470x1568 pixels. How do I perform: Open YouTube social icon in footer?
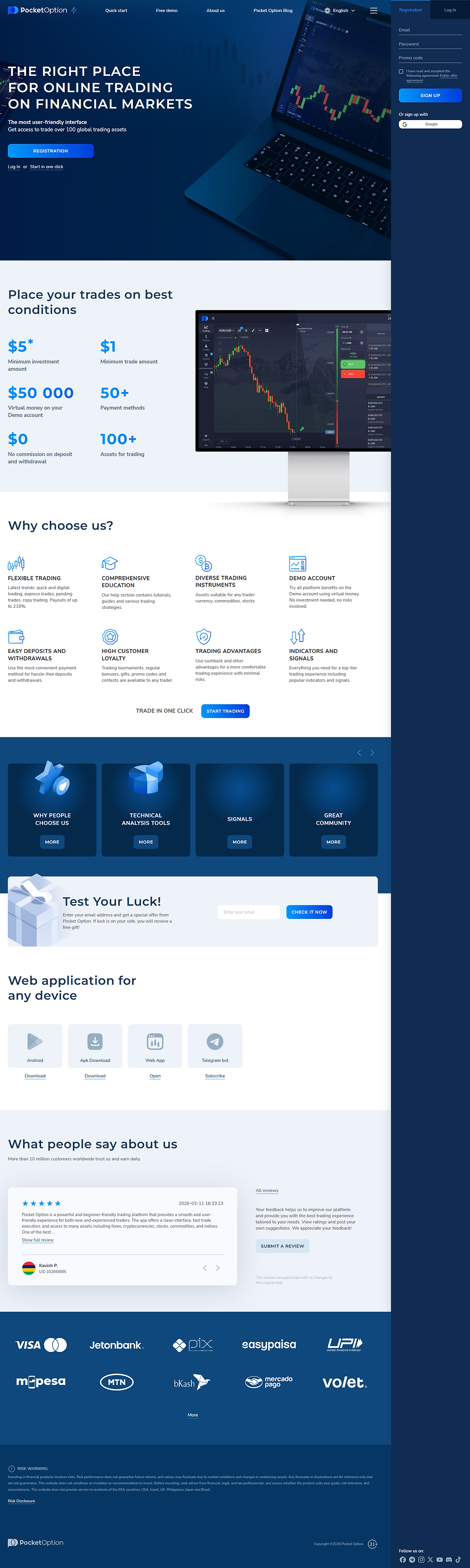(x=440, y=1560)
